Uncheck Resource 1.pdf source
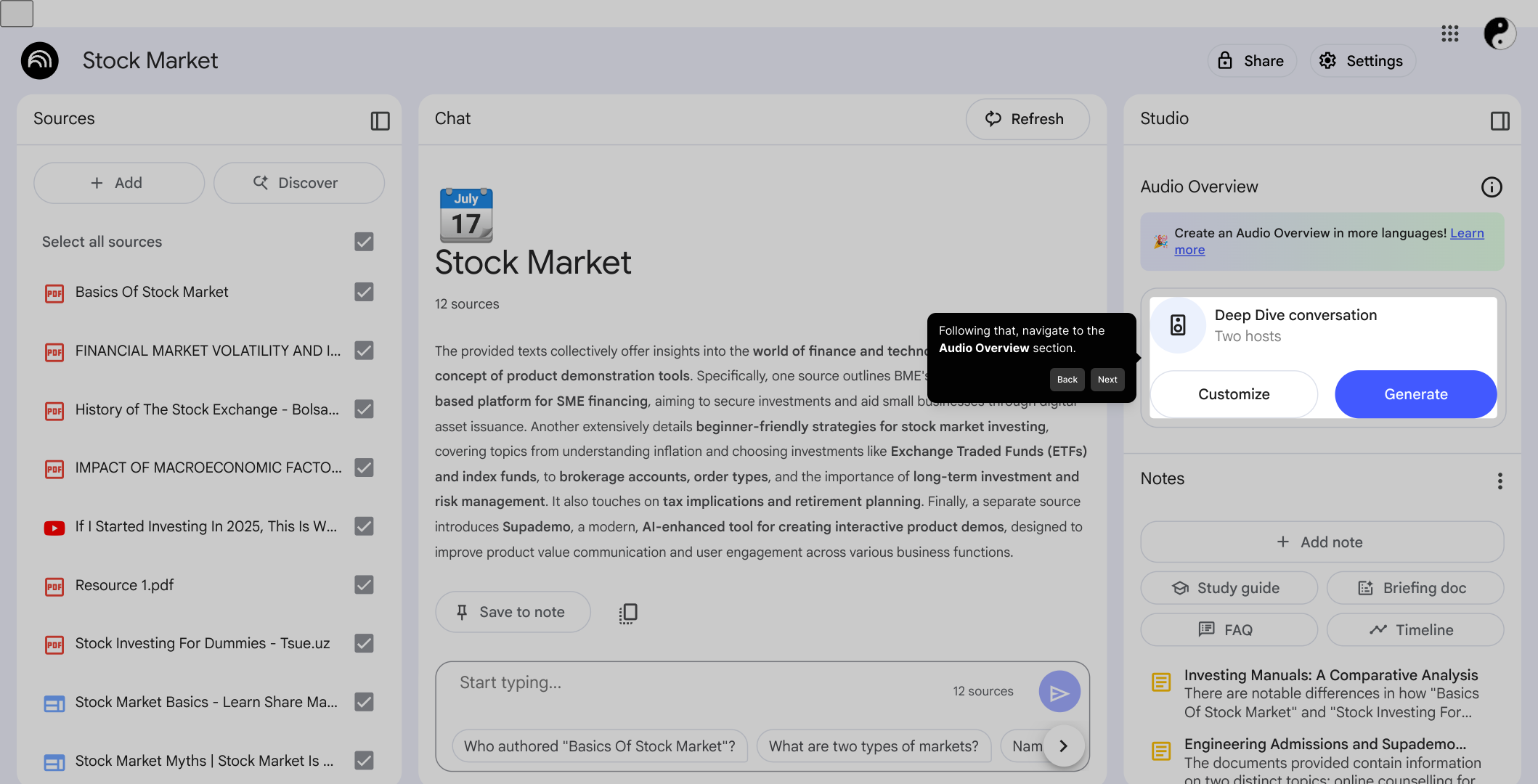 click(364, 585)
